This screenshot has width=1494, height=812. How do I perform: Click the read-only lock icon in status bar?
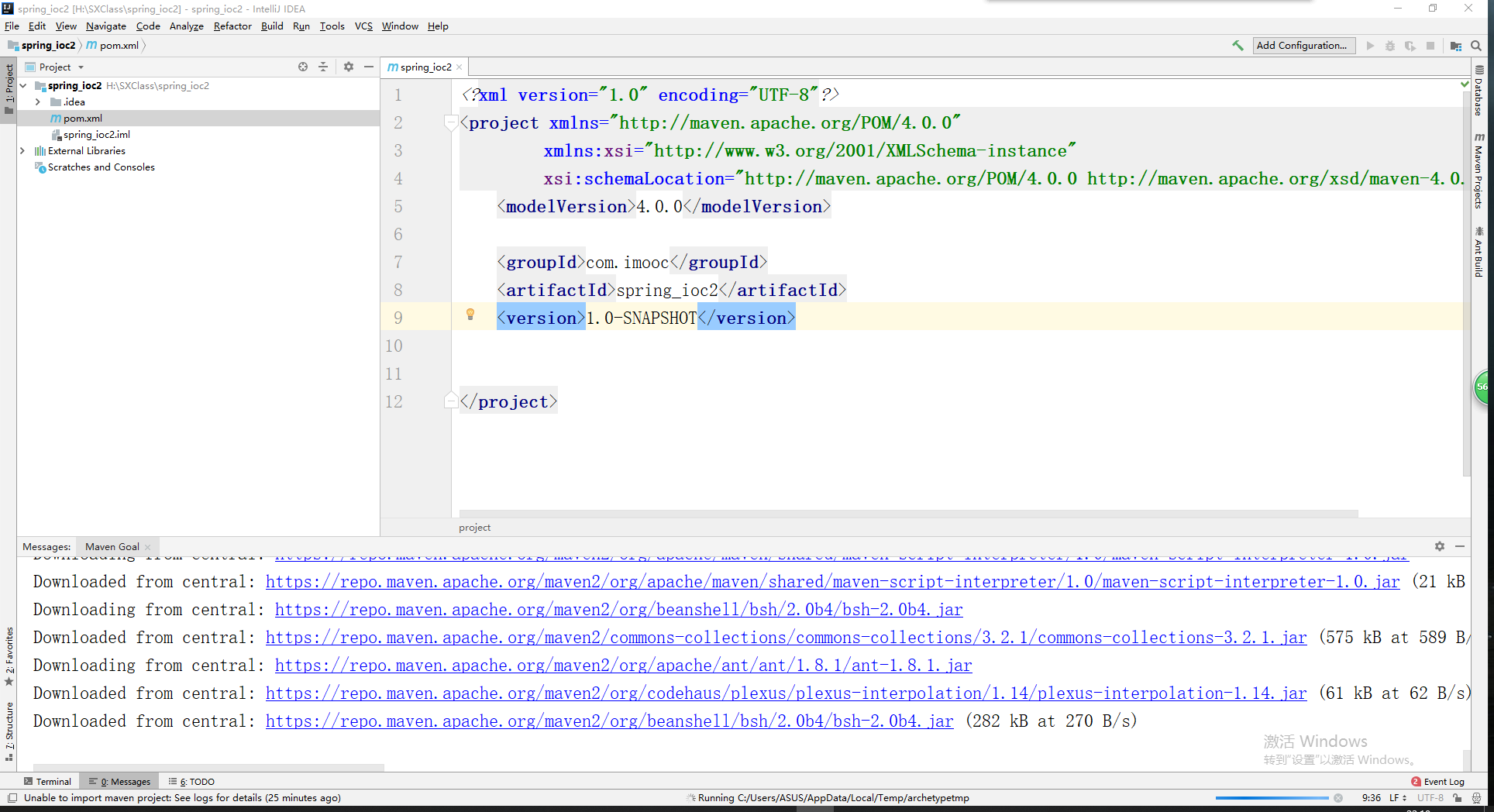click(1458, 798)
